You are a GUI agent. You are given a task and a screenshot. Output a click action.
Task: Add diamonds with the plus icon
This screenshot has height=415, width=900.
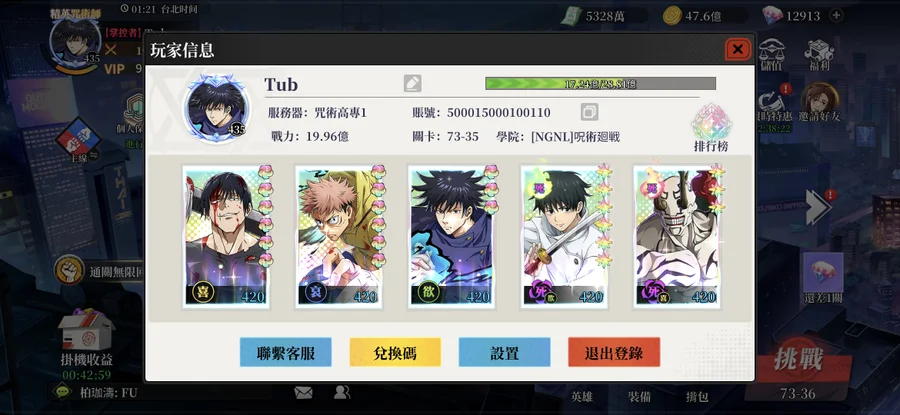pos(836,15)
